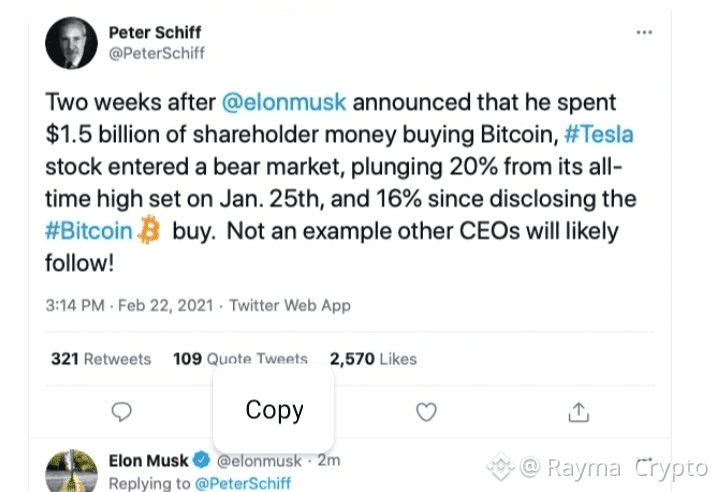The width and height of the screenshot is (716, 492).
Task: Click the Elon Musk name in the reply
Action: 148,461
